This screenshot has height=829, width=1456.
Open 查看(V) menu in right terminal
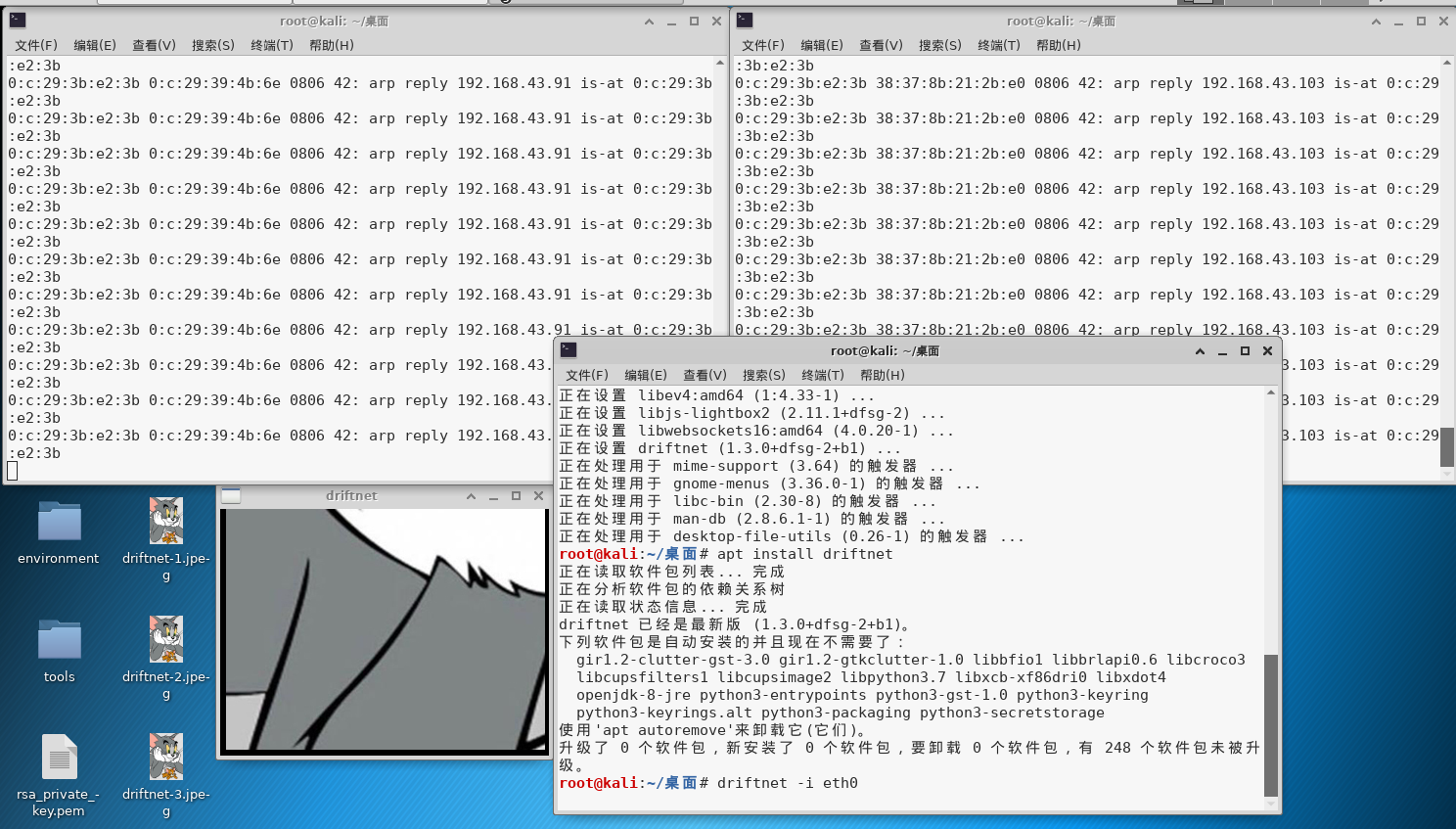click(x=881, y=45)
